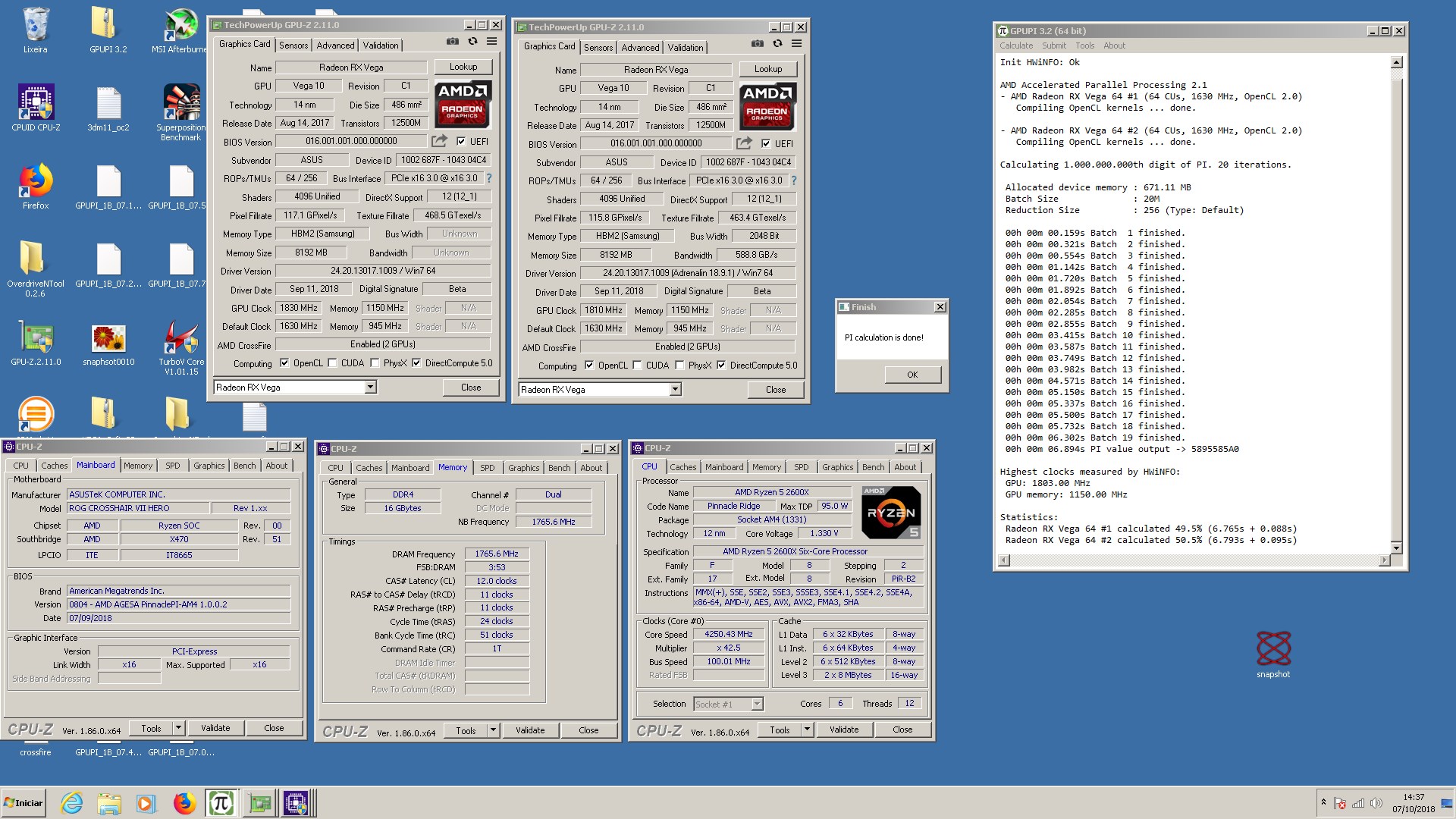This screenshot has height=819, width=1456.
Task: Click the refresh icon in the right GPU-Z window
Action: [777, 44]
